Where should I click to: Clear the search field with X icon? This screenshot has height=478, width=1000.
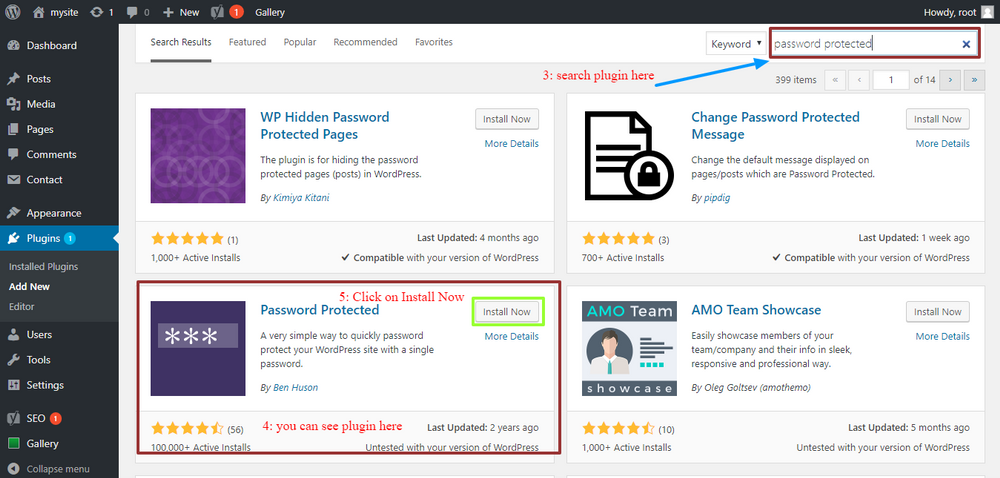click(966, 44)
